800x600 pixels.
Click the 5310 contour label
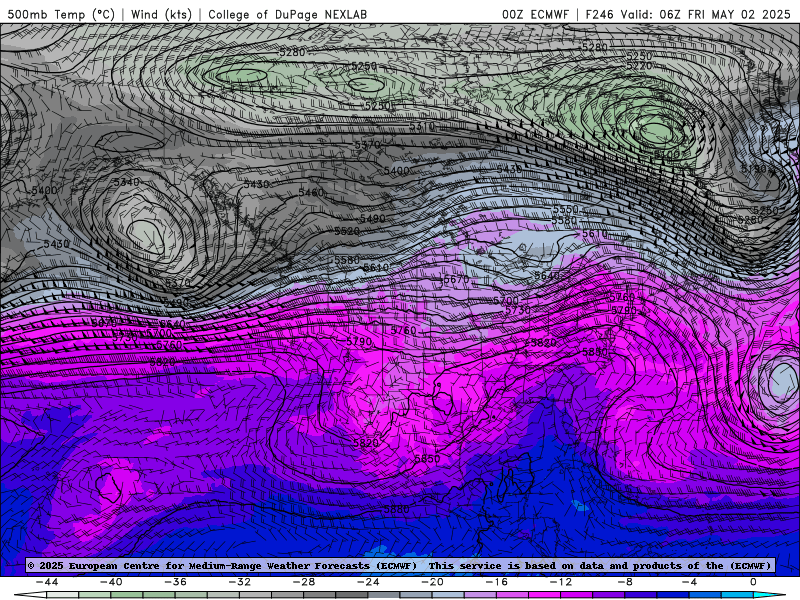(422, 126)
